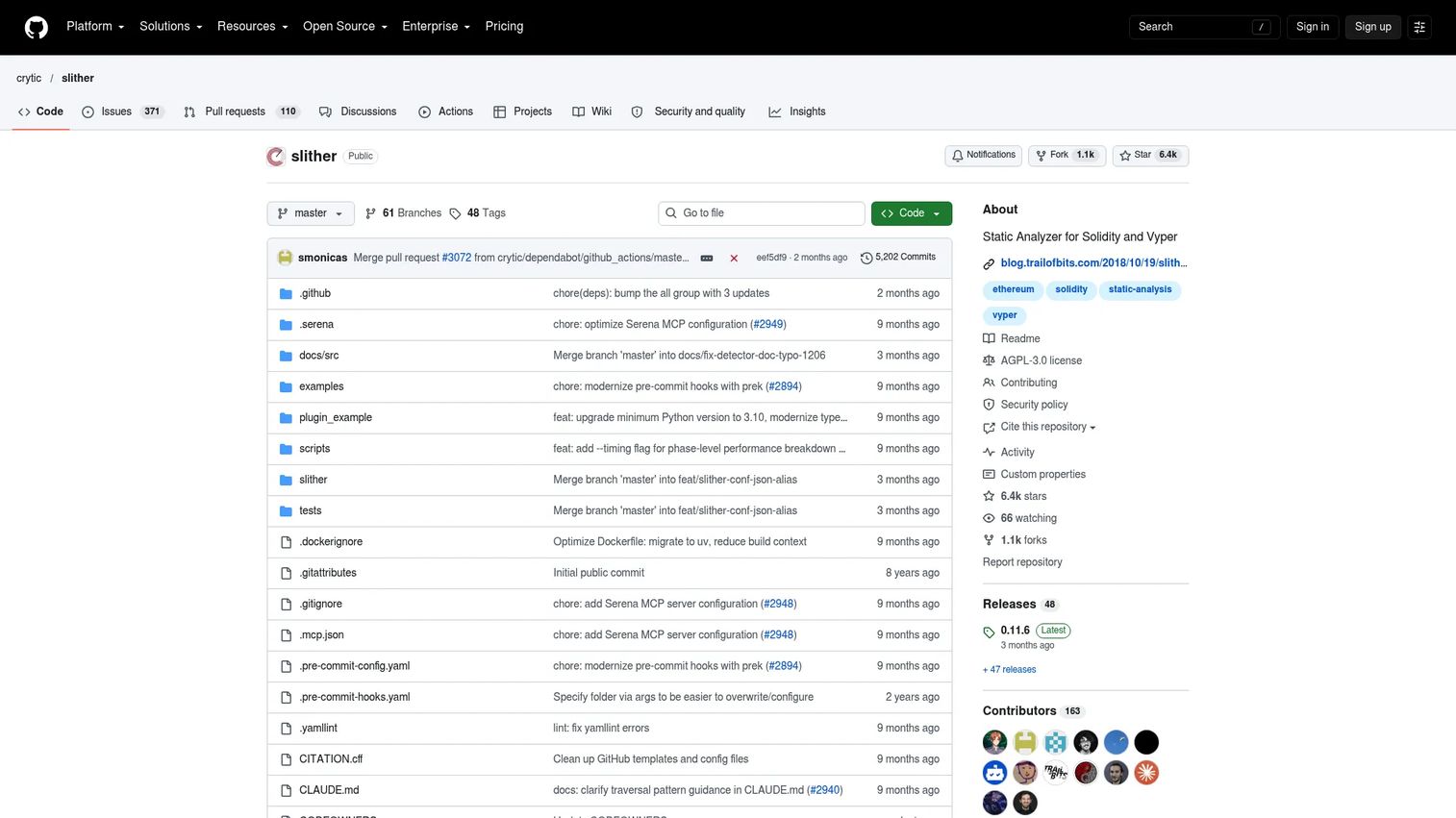
Task: Click the eye icon next to 66 watching
Action: coord(989,518)
